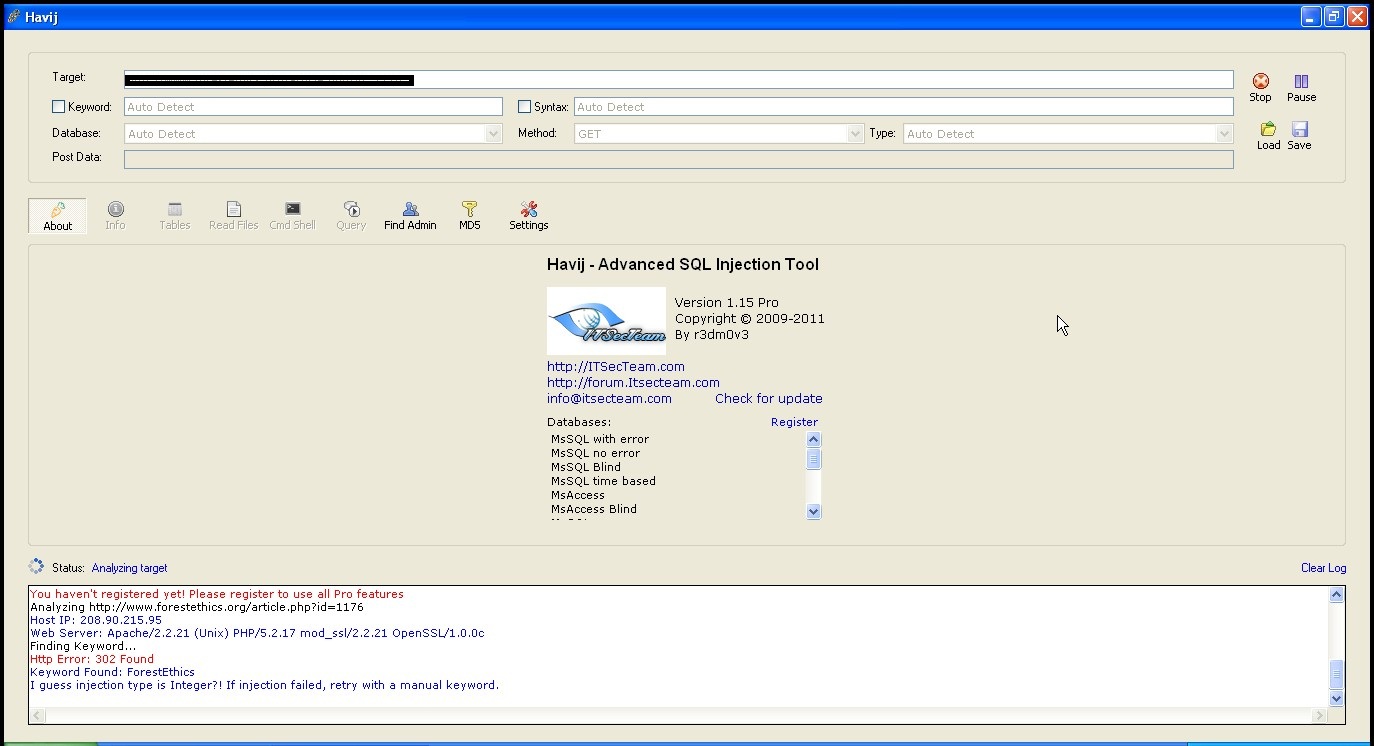This screenshot has width=1374, height=746.
Task: Expand the Type dropdown
Action: coord(1224,134)
